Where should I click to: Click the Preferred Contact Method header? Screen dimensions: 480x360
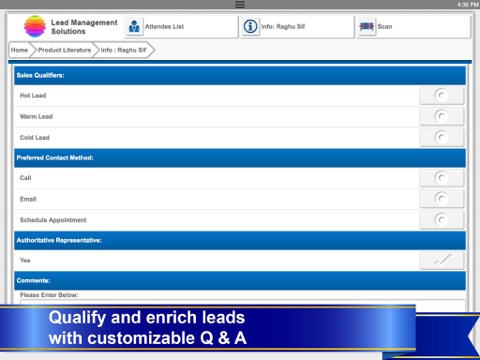[x=240, y=158]
